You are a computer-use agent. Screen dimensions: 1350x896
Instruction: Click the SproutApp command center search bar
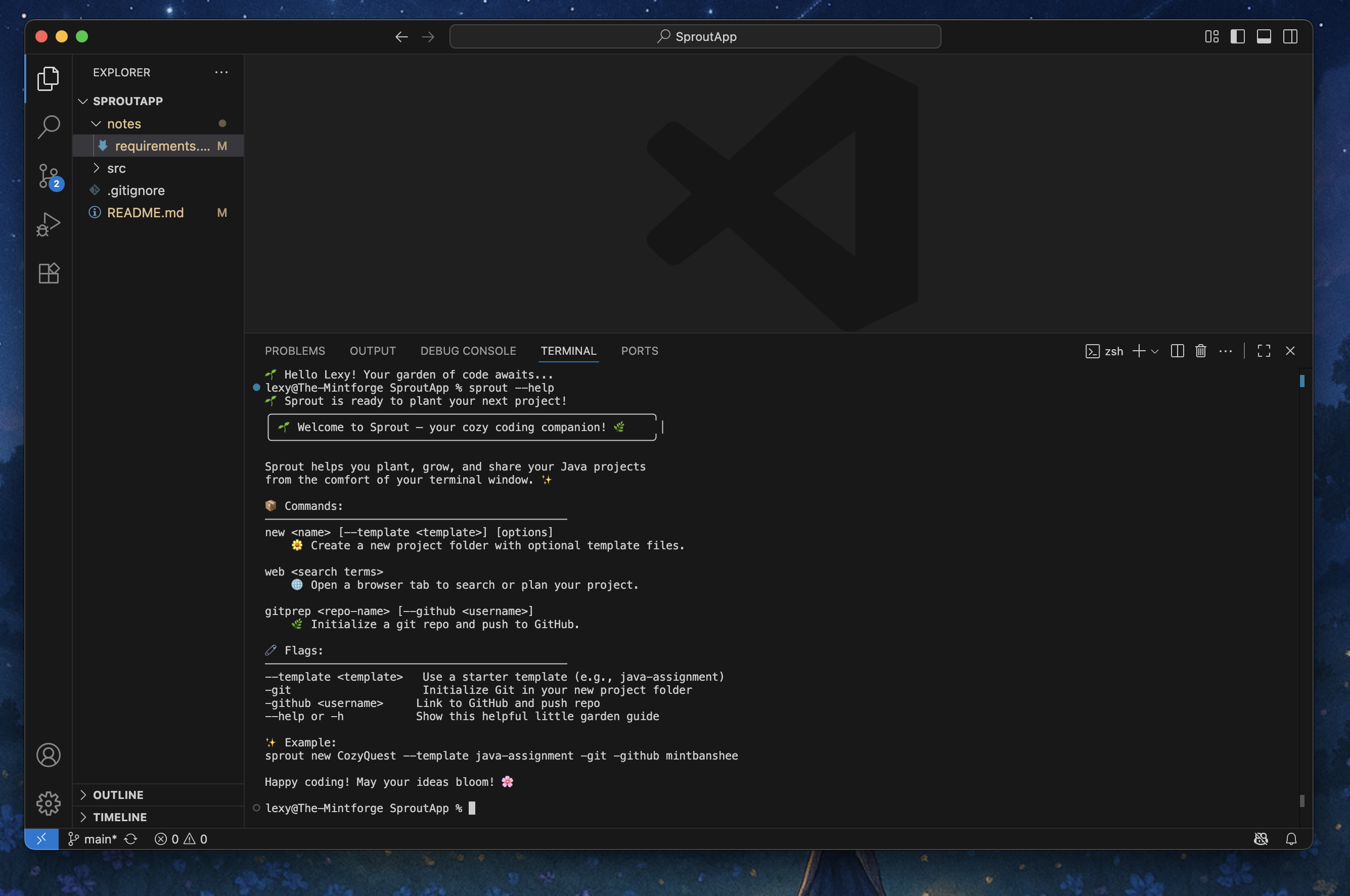pos(694,36)
